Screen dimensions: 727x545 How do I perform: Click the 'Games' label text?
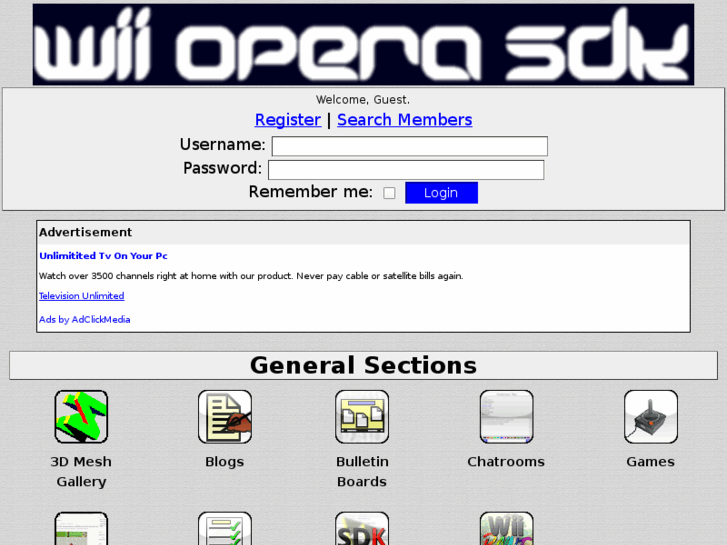[x=650, y=462]
